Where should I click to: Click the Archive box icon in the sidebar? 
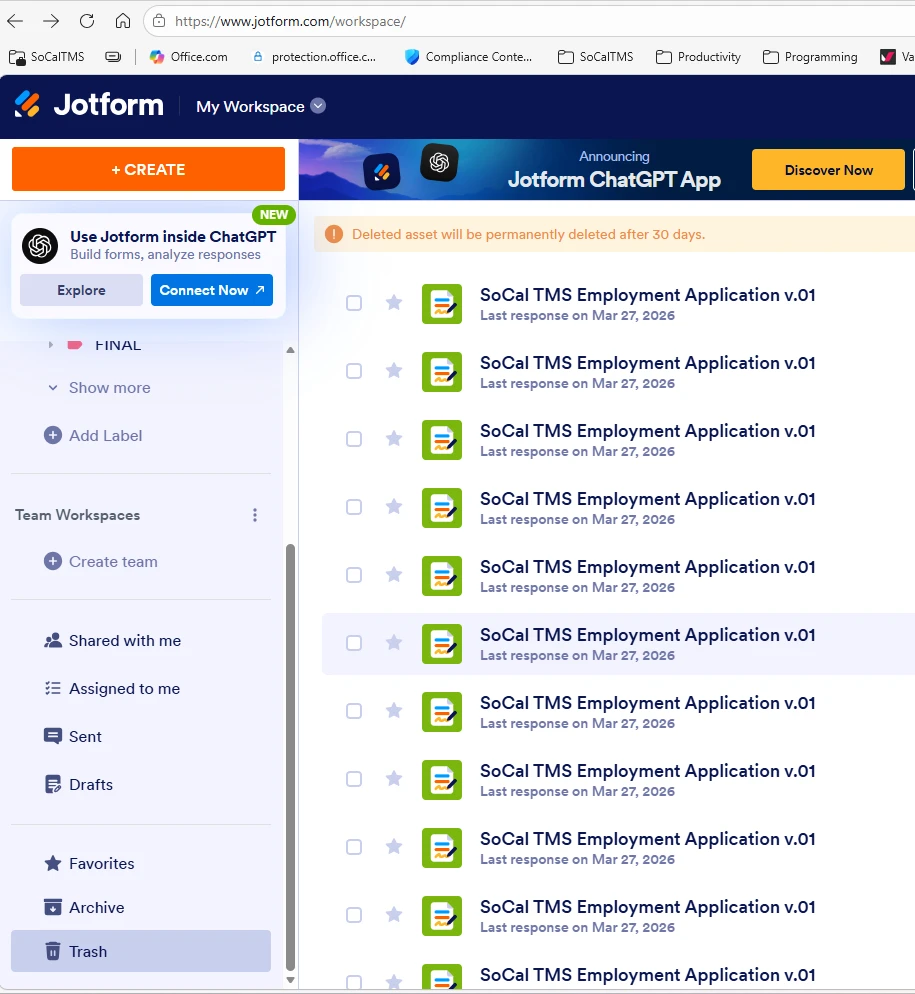pos(53,907)
